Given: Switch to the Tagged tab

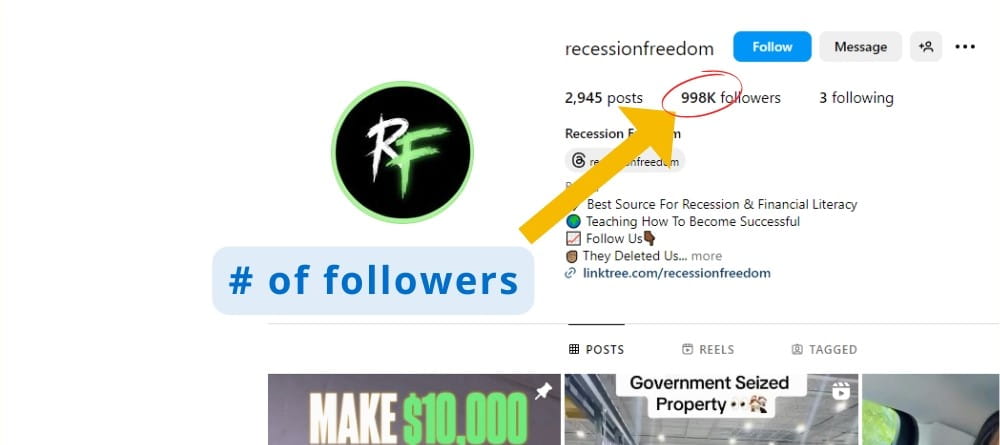Looking at the screenshot, I should 824,349.
